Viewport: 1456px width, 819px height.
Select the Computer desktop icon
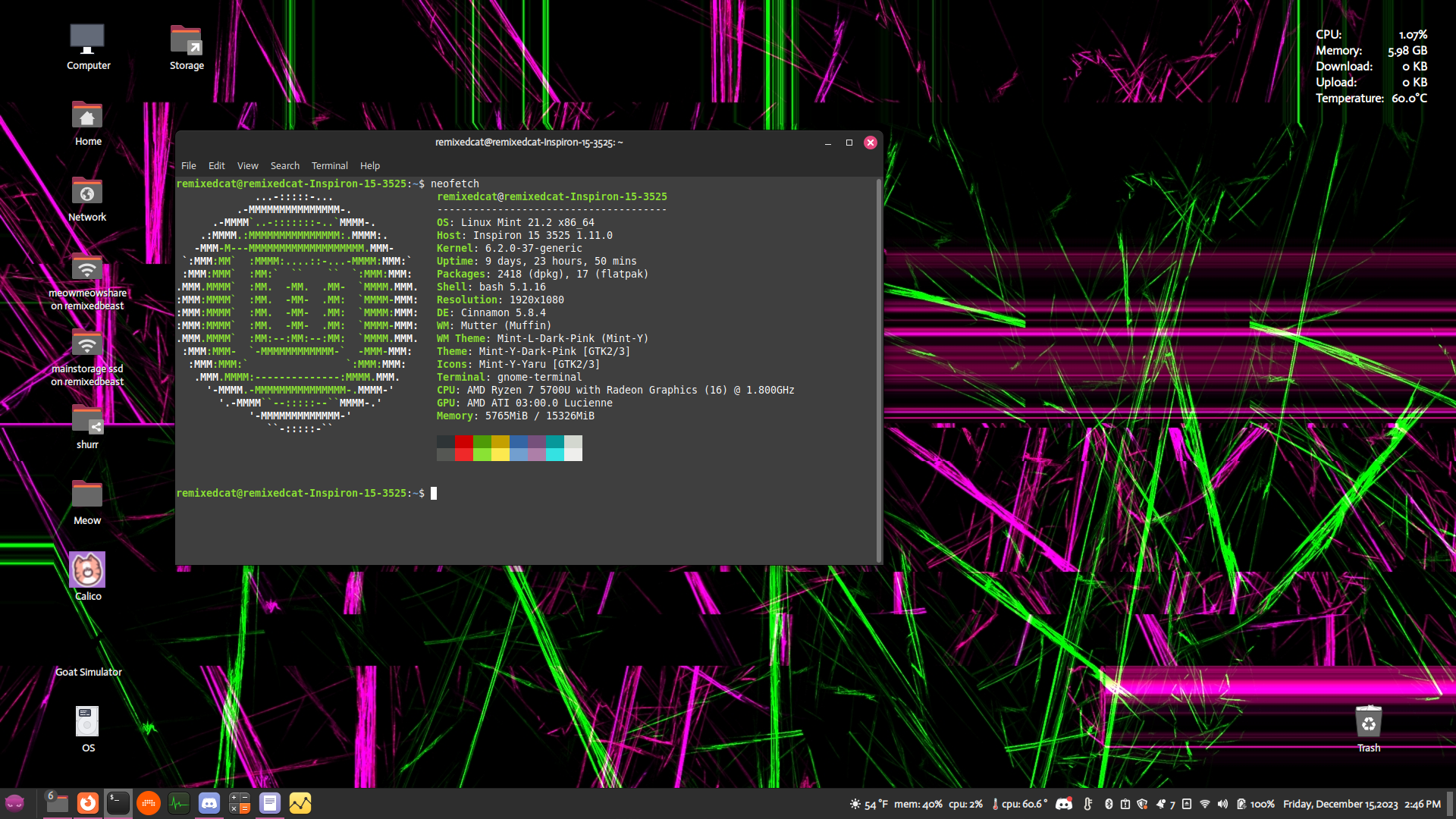(x=88, y=47)
